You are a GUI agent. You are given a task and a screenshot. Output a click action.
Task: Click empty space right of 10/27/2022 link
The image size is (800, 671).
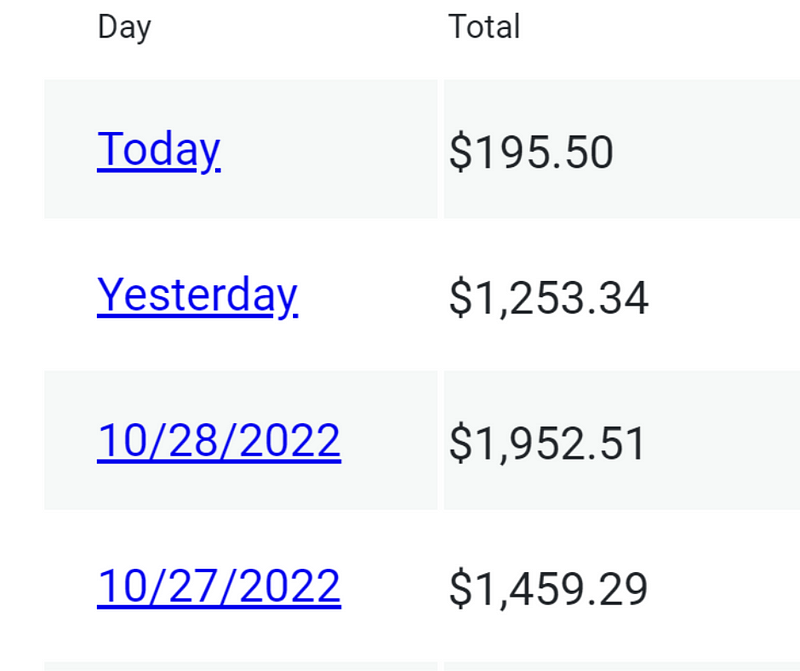tap(389, 586)
